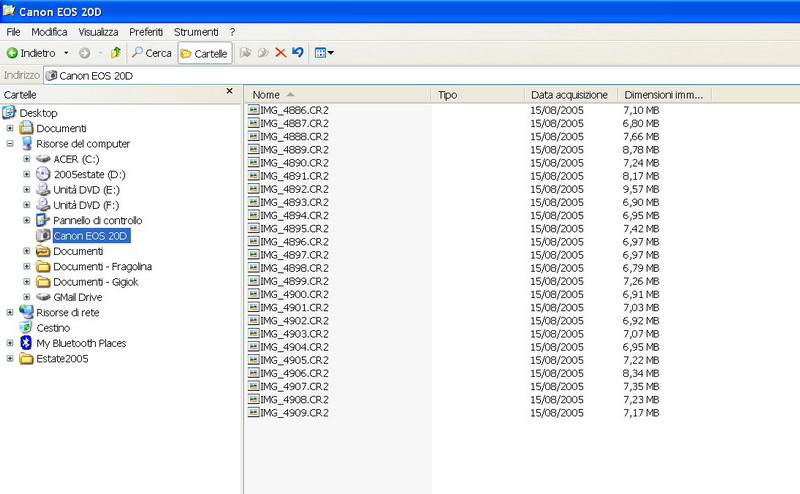Click the Cerca search button
Screen dimensions: 800x494
(152, 53)
